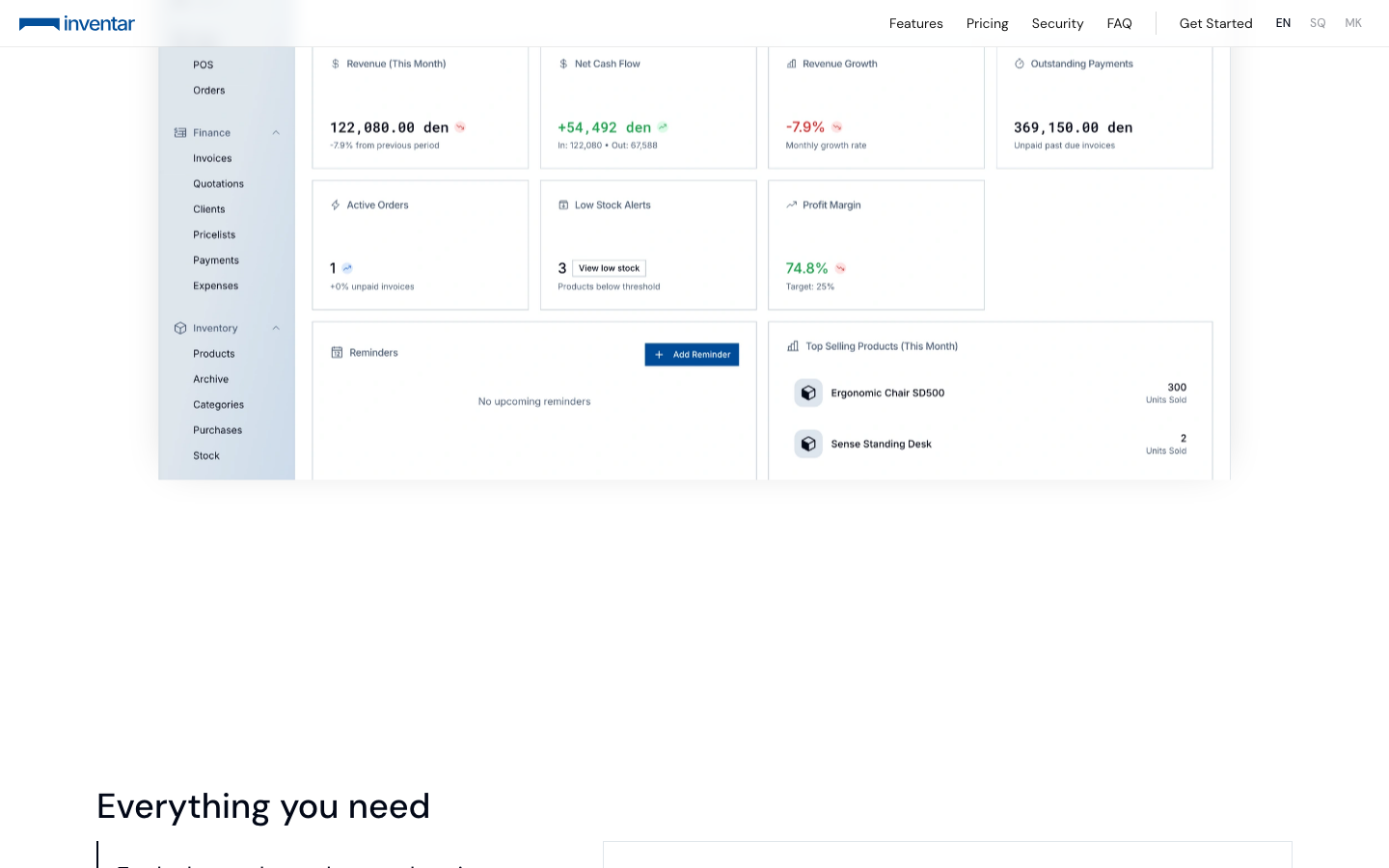Open Stock in the sidebar
The width and height of the screenshot is (1389, 868).
point(206,456)
